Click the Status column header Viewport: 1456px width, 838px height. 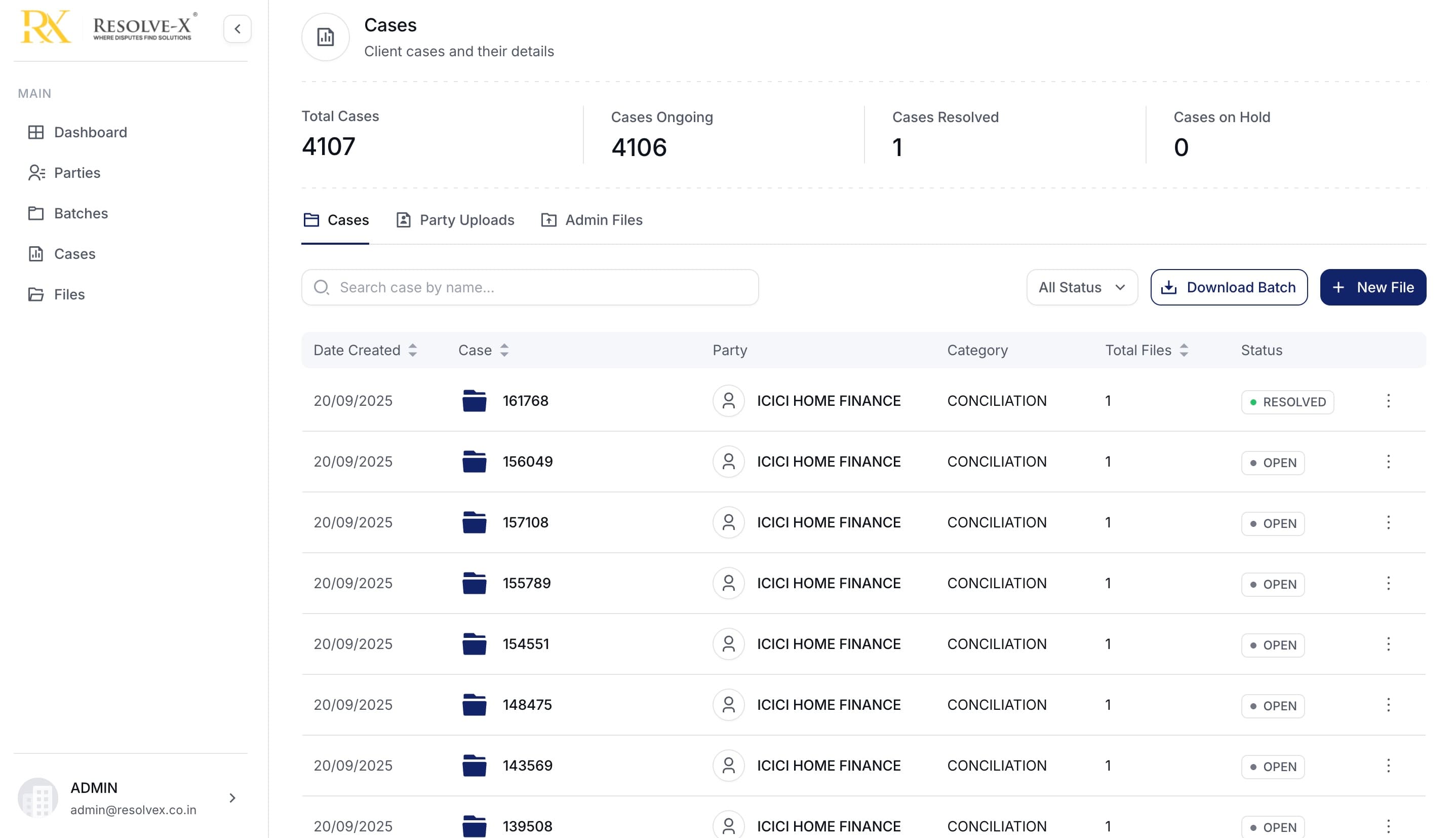tap(1262, 350)
